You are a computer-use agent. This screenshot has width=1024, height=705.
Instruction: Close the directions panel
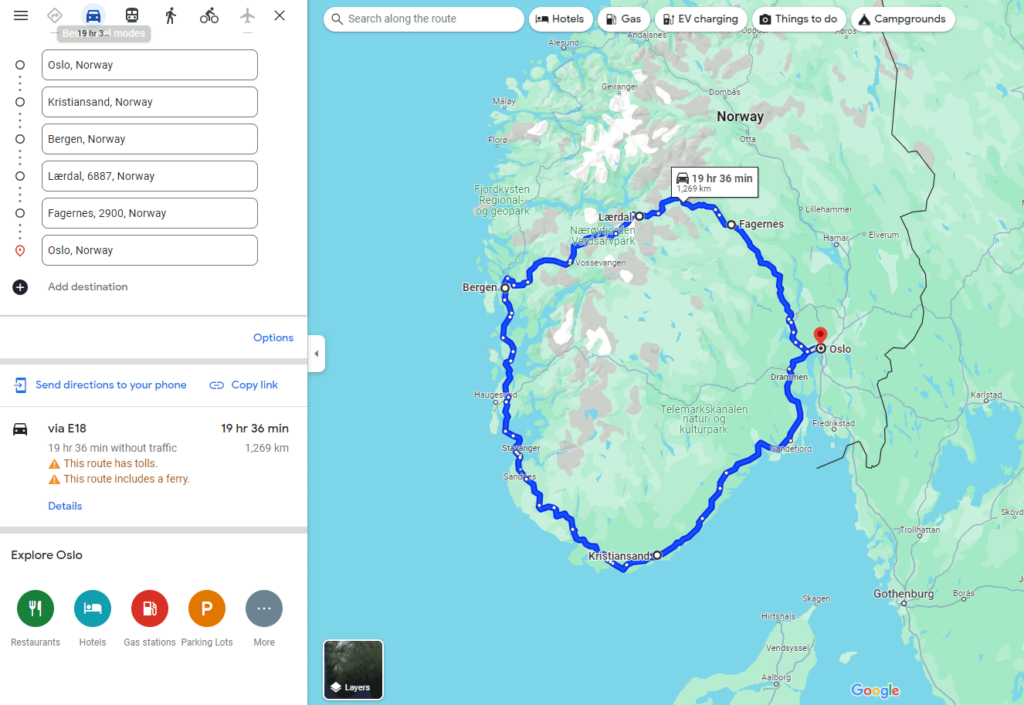point(280,16)
